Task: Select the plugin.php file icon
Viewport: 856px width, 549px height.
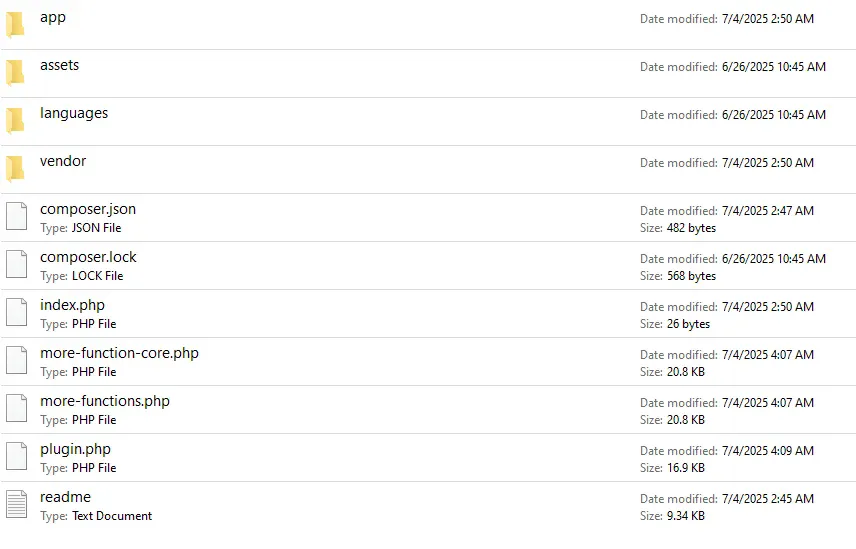Action: point(16,457)
